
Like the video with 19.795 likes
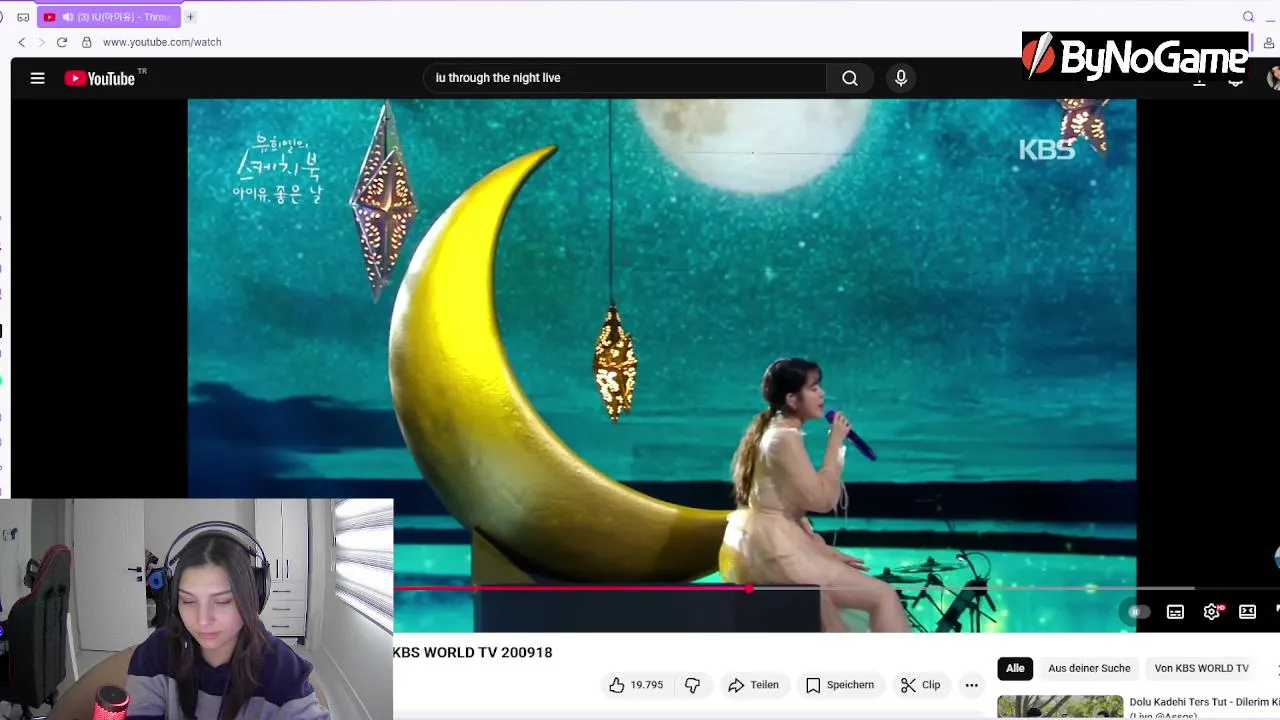(x=636, y=685)
